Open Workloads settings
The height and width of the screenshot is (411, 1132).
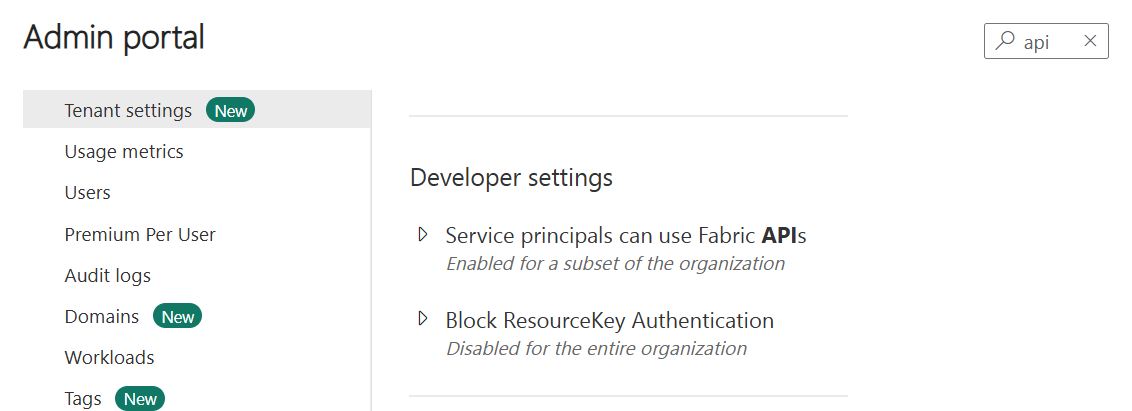coord(109,358)
